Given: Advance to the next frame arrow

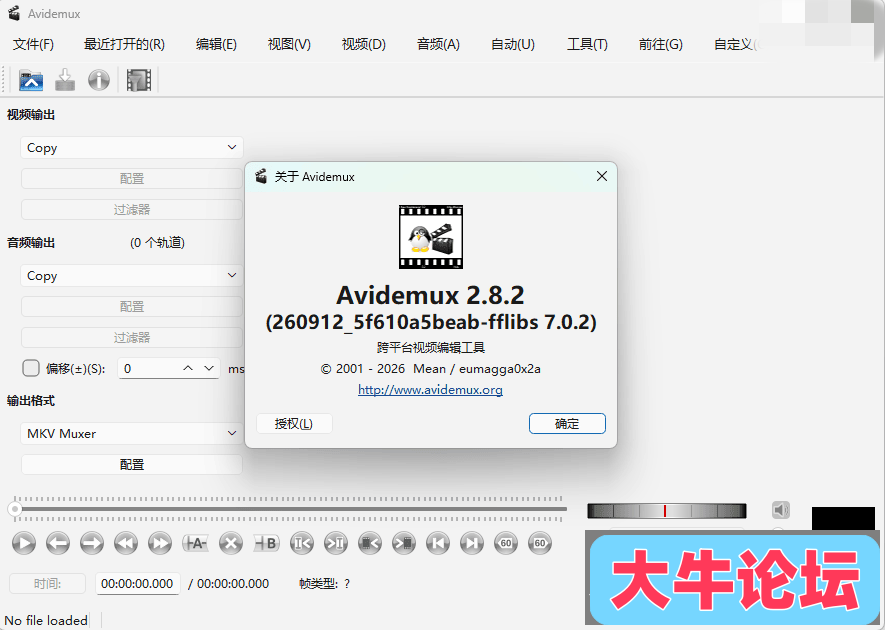Looking at the screenshot, I should pyautogui.click(x=91, y=543).
